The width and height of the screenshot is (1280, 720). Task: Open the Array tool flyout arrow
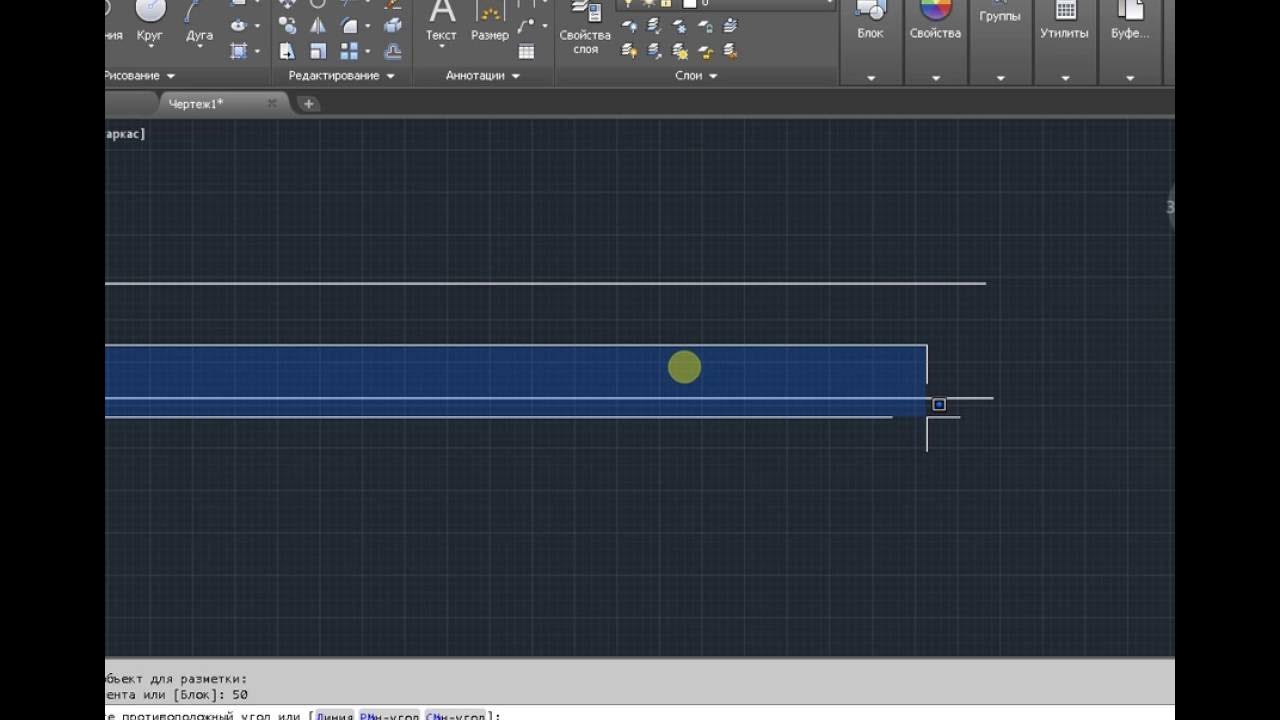click(366, 51)
